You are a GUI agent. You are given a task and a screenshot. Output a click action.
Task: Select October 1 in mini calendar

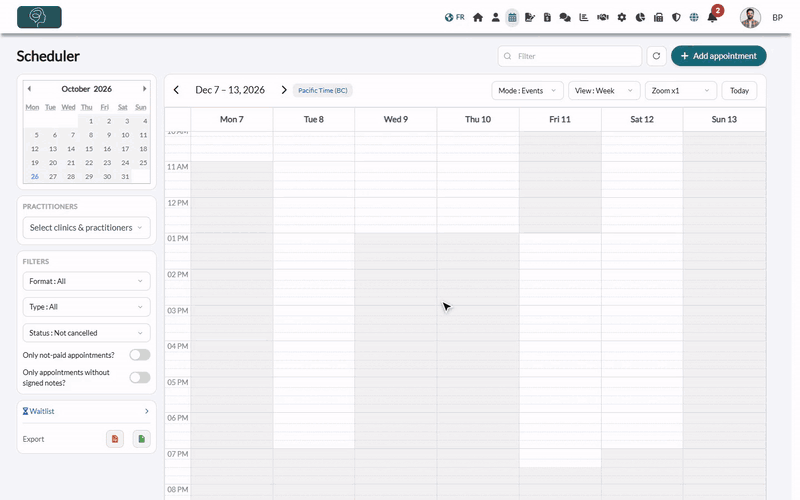91,121
